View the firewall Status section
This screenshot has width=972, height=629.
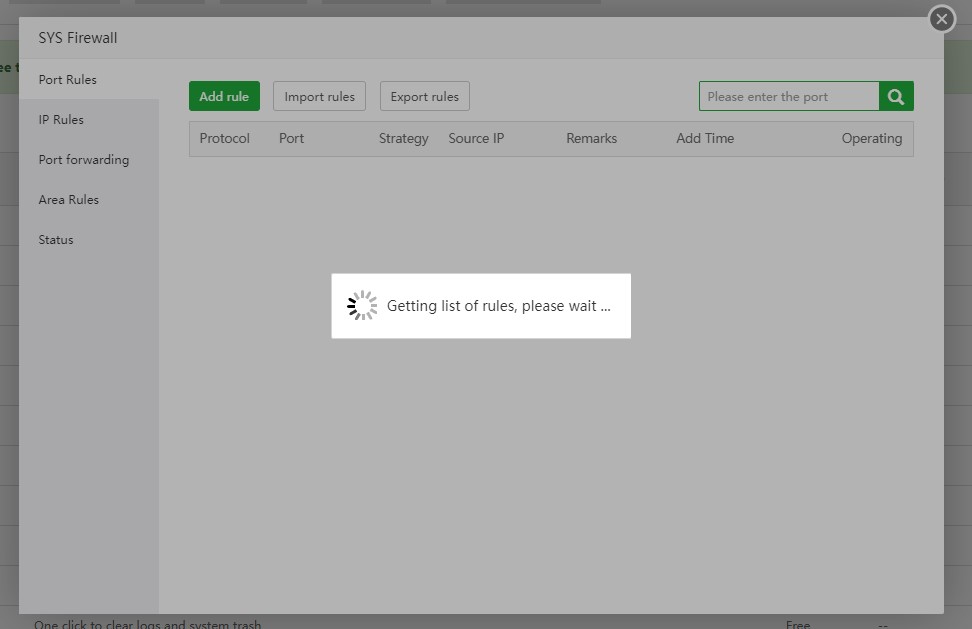click(55, 239)
